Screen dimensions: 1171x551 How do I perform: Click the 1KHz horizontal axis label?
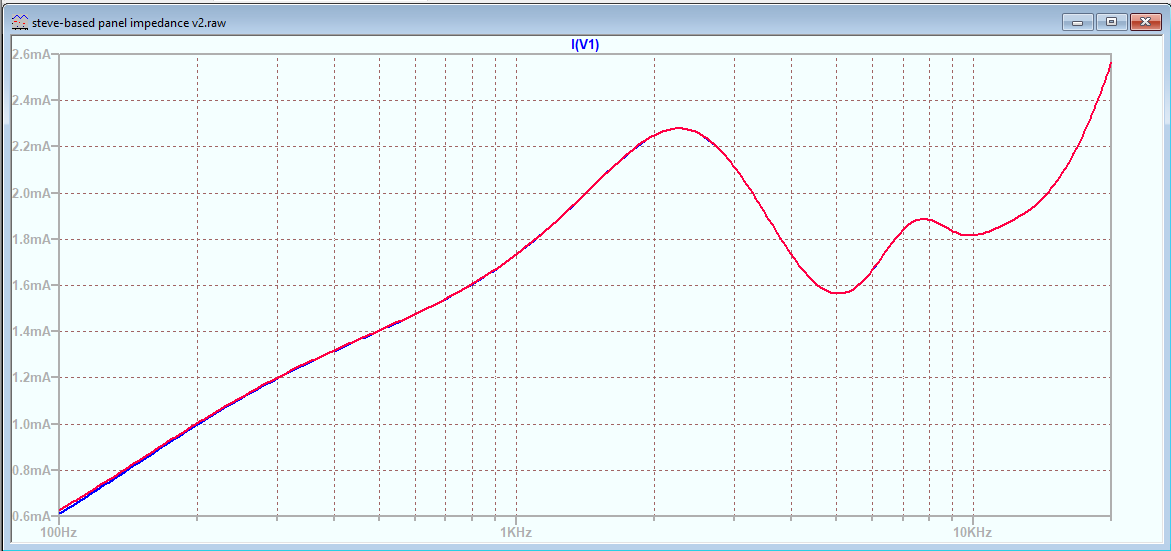(x=516, y=532)
